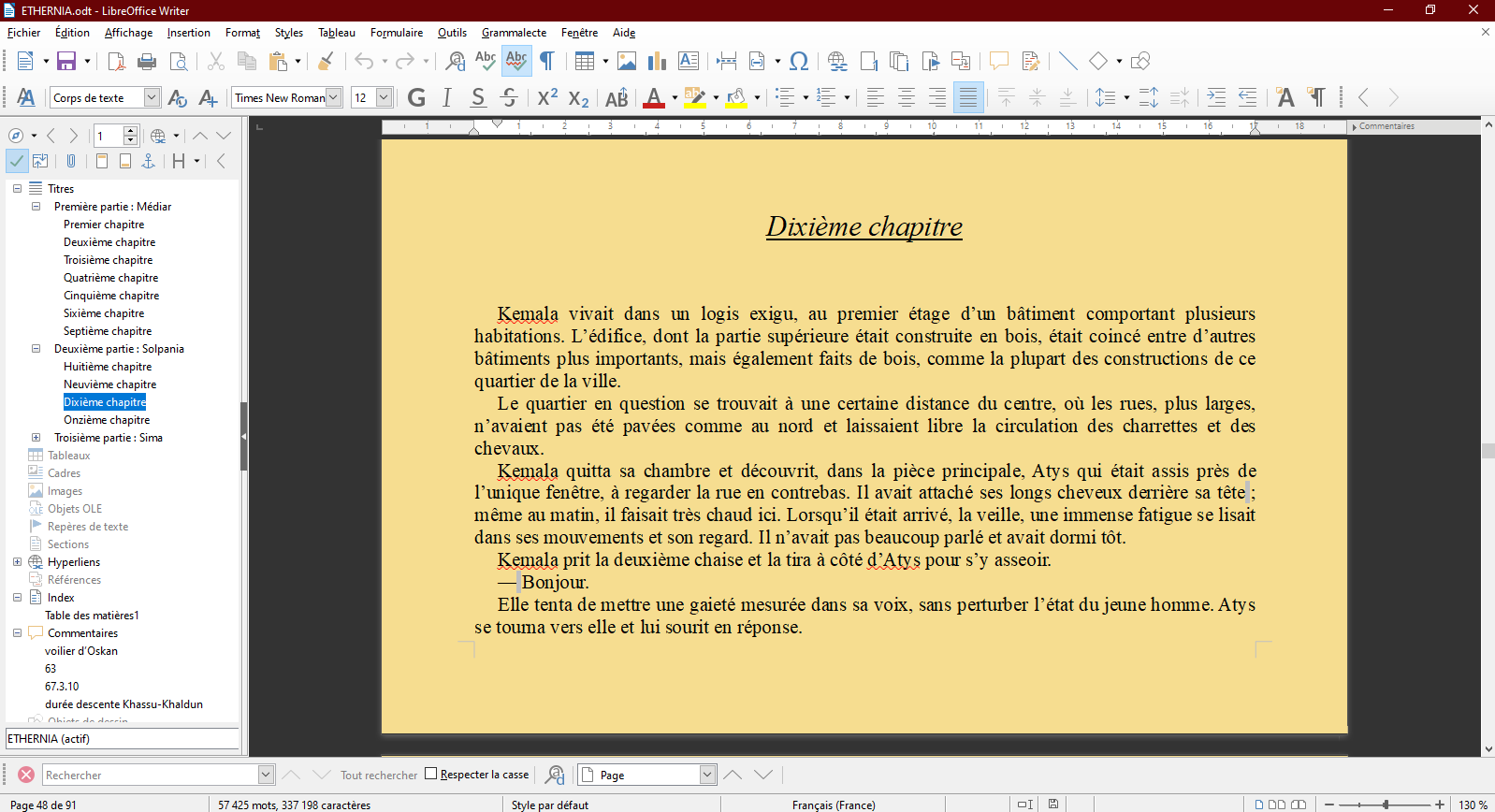The width and height of the screenshot is (1495, 812).
Task: Enable Respecter la casse checkbox
Action: tap(431, 774)
